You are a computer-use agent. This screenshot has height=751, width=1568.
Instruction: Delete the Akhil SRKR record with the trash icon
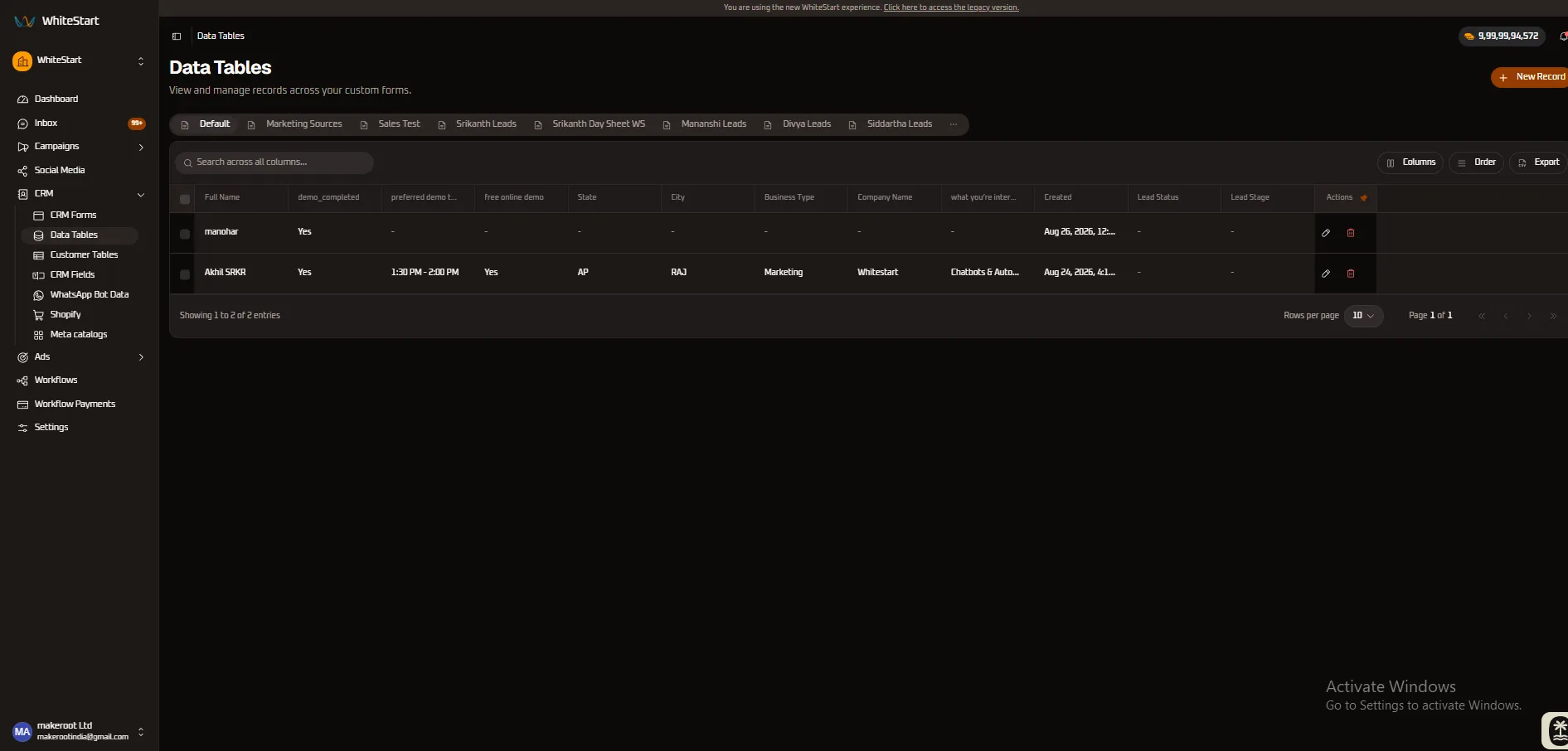tap(1351, 274)
